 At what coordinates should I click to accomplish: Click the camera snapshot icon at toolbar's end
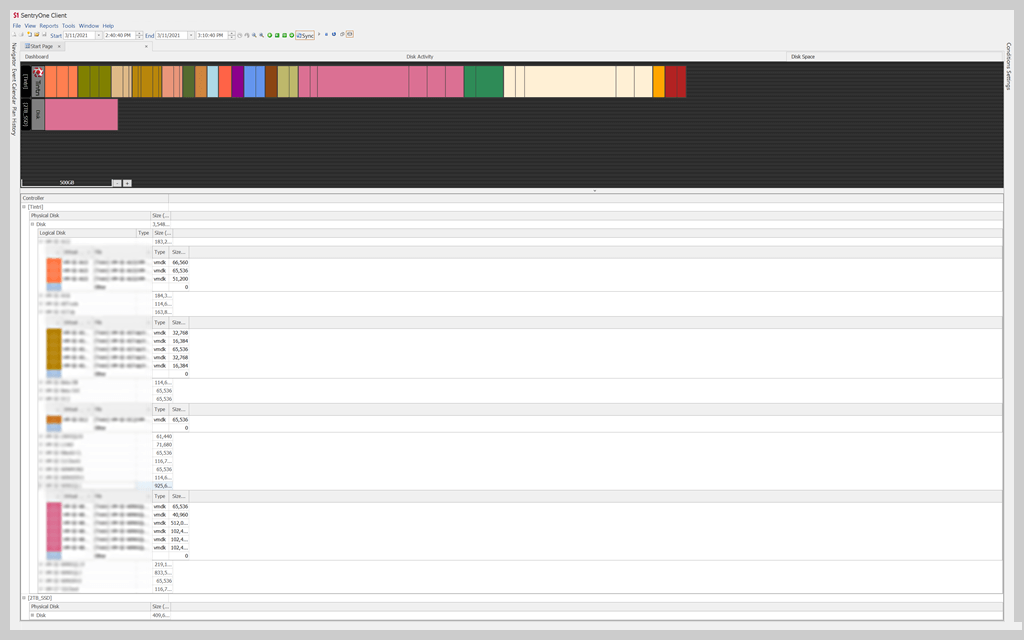coord(350,33)
